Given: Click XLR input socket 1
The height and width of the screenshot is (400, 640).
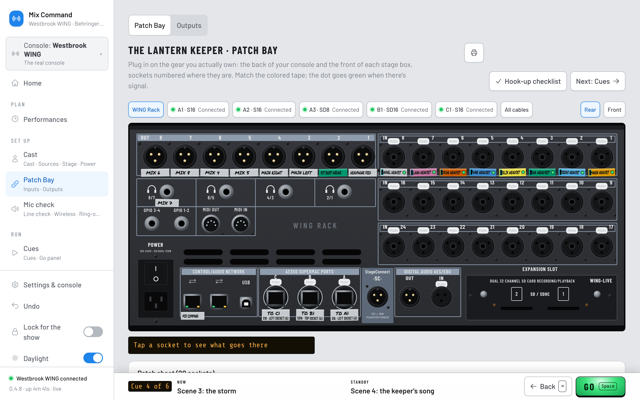Looking at the screenshot, I should (601, 156).
